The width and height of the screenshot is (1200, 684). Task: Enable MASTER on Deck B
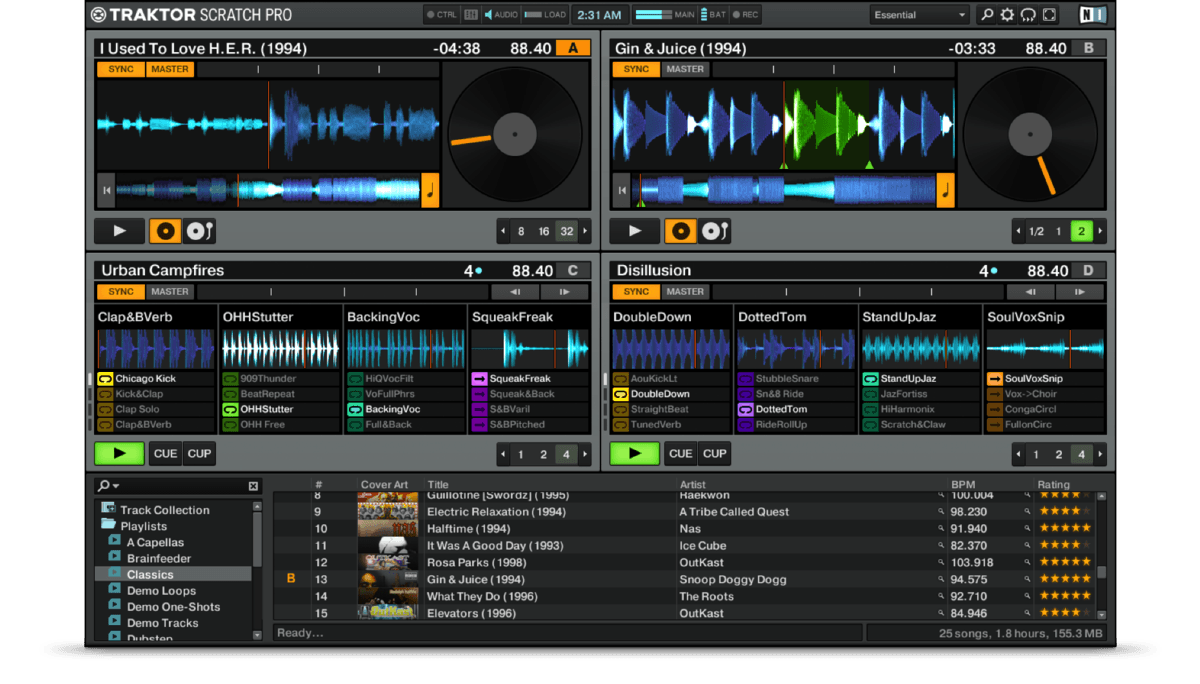point(685,69)
